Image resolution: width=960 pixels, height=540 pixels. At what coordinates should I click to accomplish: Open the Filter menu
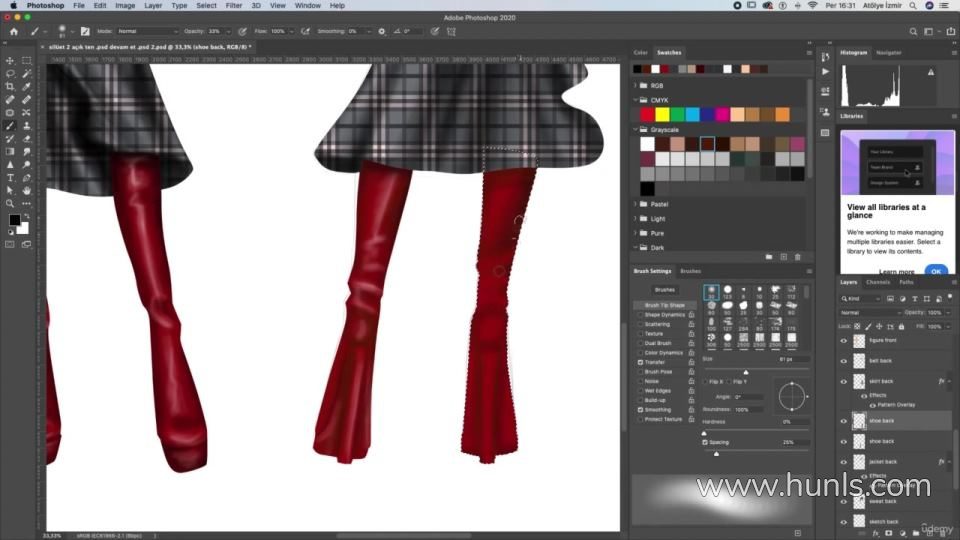coord(233,6)
